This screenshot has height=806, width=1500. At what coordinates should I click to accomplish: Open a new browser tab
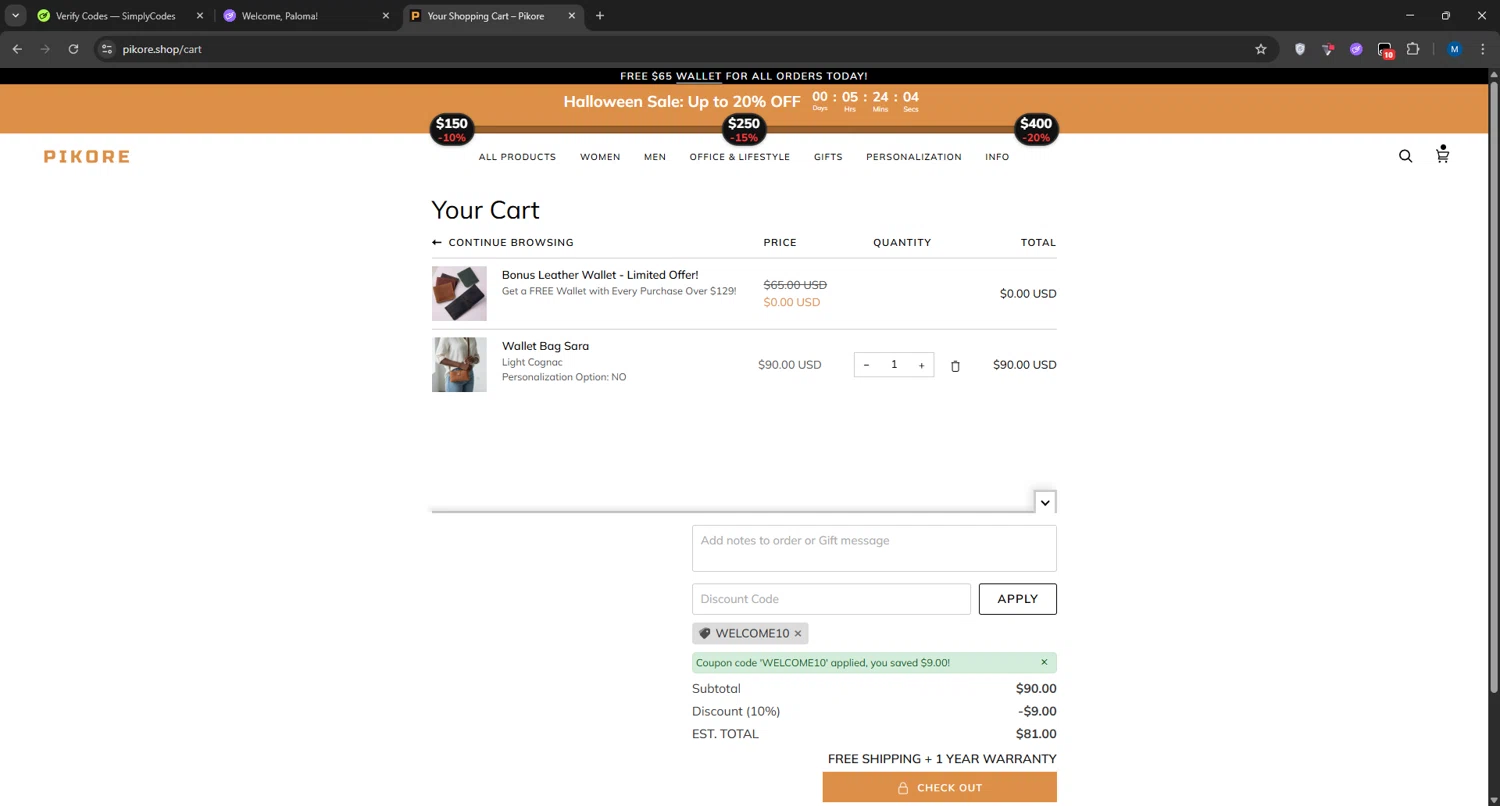pyautogui.click(x=600, y=16)
